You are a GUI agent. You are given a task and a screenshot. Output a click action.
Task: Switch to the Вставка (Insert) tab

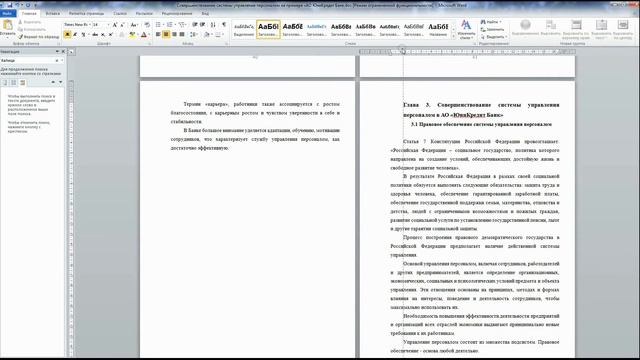pos(53,13)
